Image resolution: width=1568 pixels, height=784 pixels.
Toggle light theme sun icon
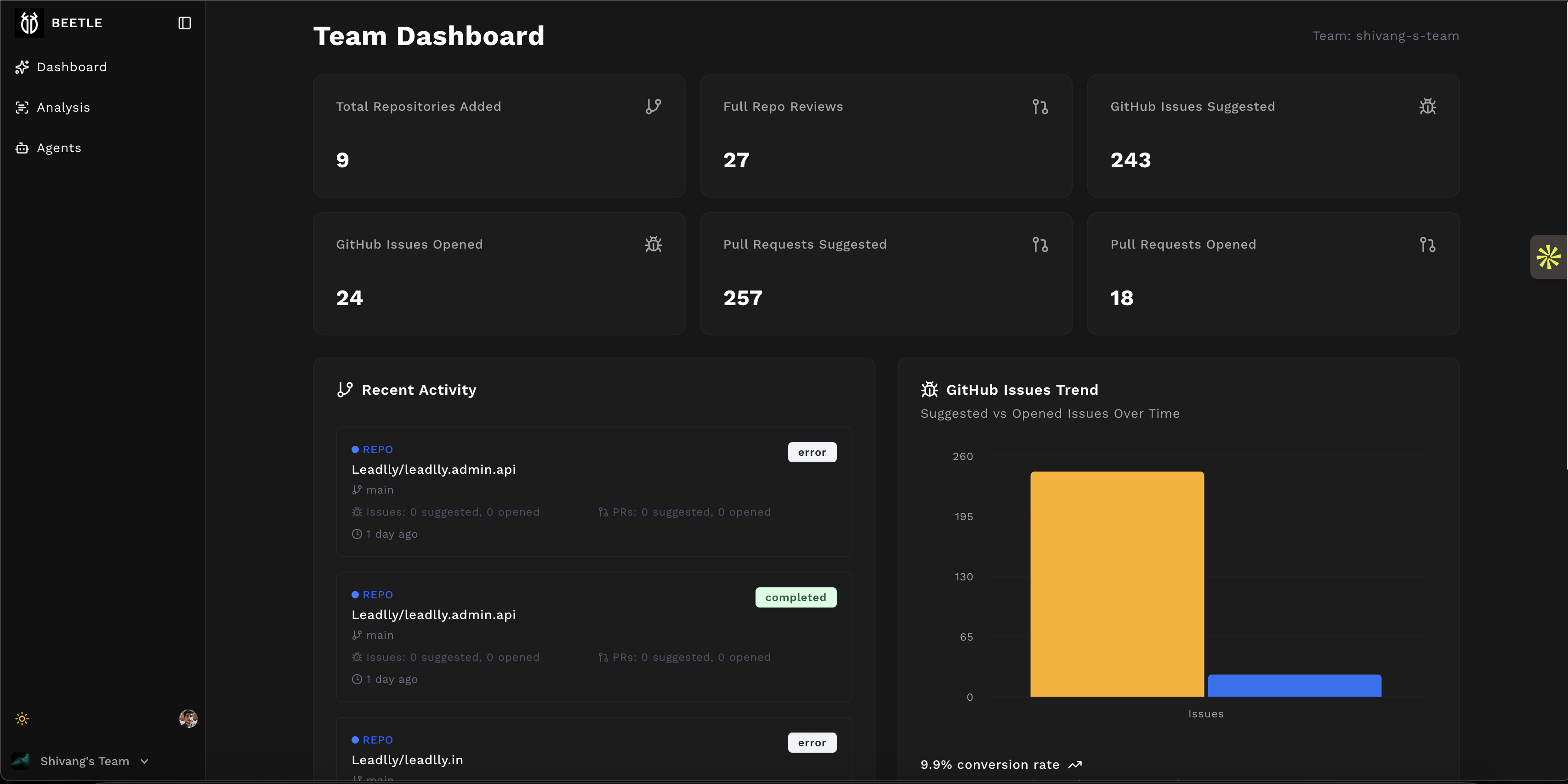pyautogui.click(x=22, y=719)
